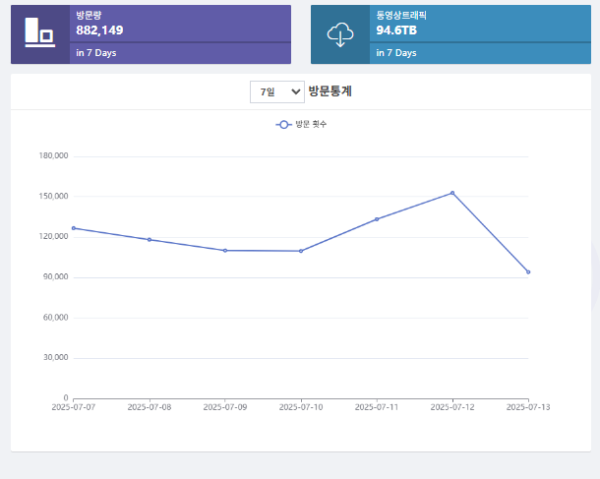This screenshot has width=600, height=479.
Task: Click the peak data point at 2025-07-12
Action: tap(452, 193)
